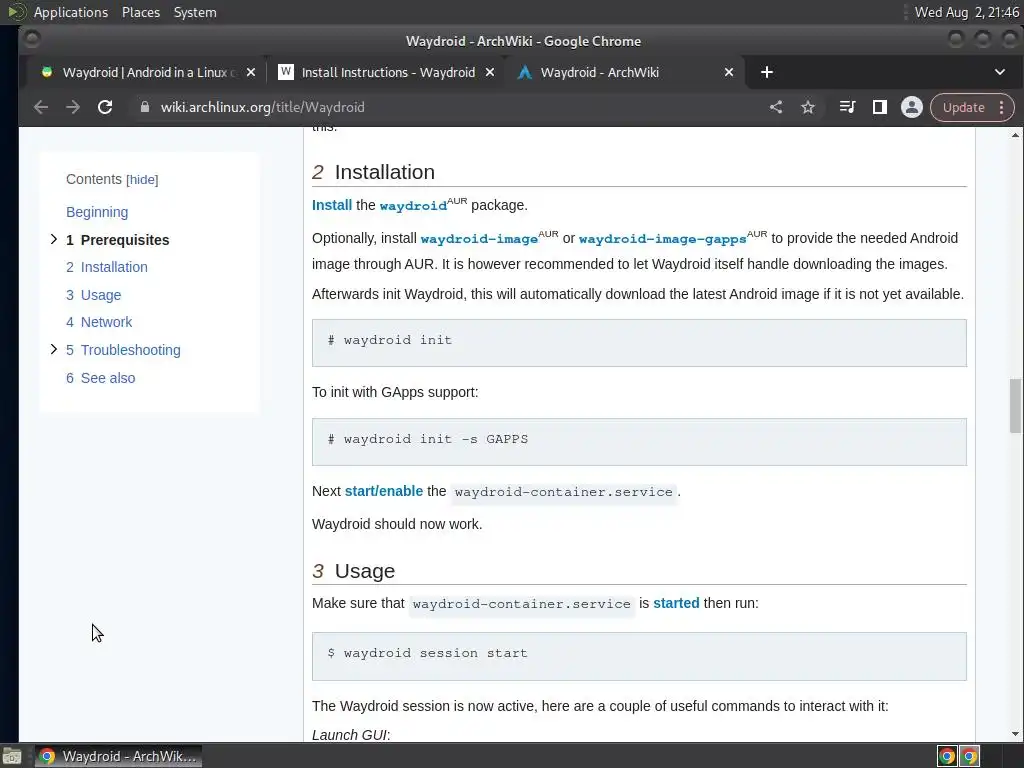Screen dimensions: 1024x768
Task: Open the Install link in Installation
Action: (x=332, y=205)
